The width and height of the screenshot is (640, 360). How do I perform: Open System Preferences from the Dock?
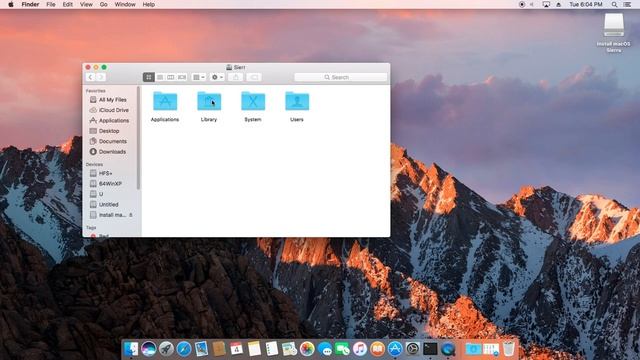413,349
